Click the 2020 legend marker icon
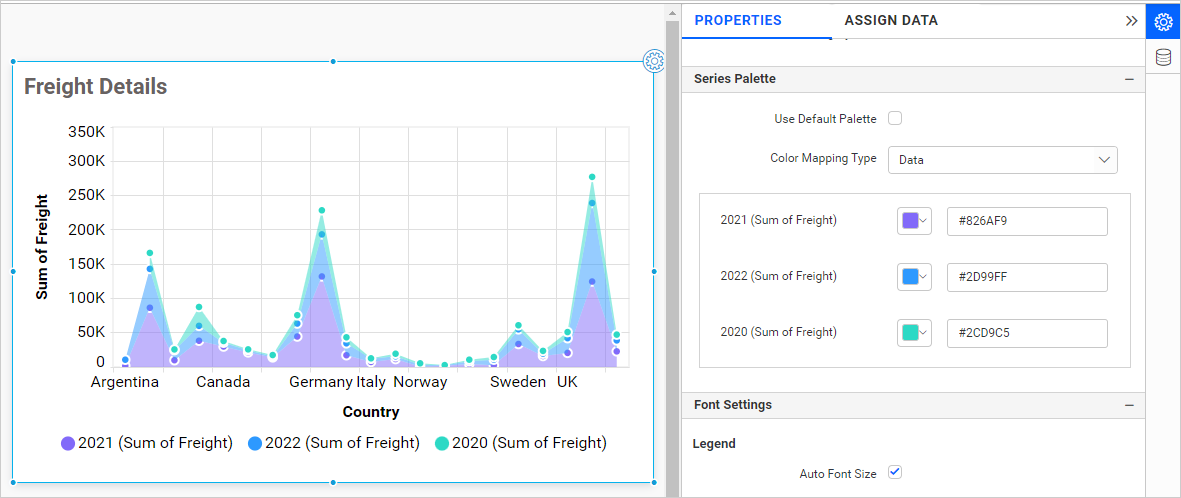The image size is (1181, 498). (x=442, y=443)
